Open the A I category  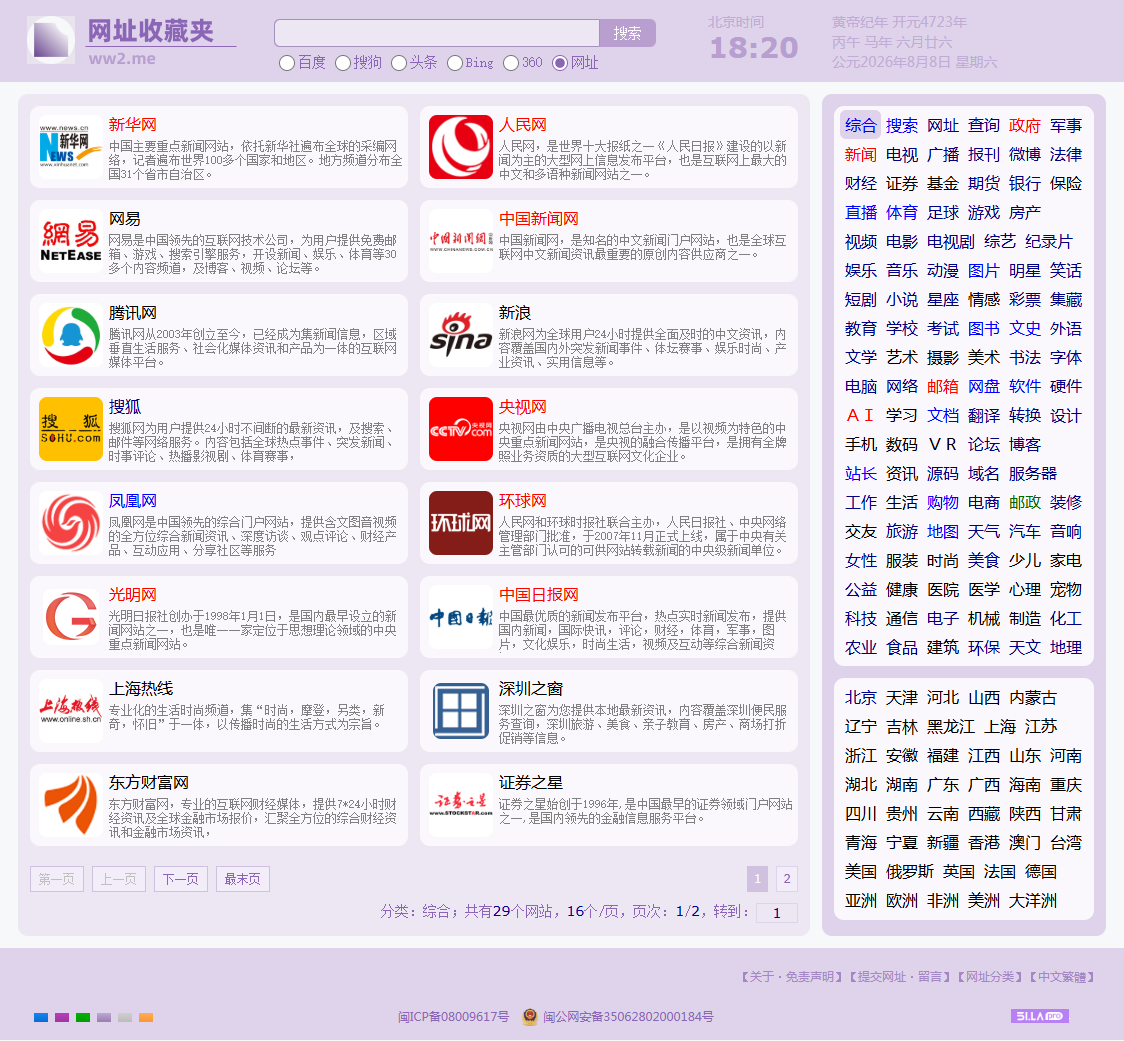point(860,416)
